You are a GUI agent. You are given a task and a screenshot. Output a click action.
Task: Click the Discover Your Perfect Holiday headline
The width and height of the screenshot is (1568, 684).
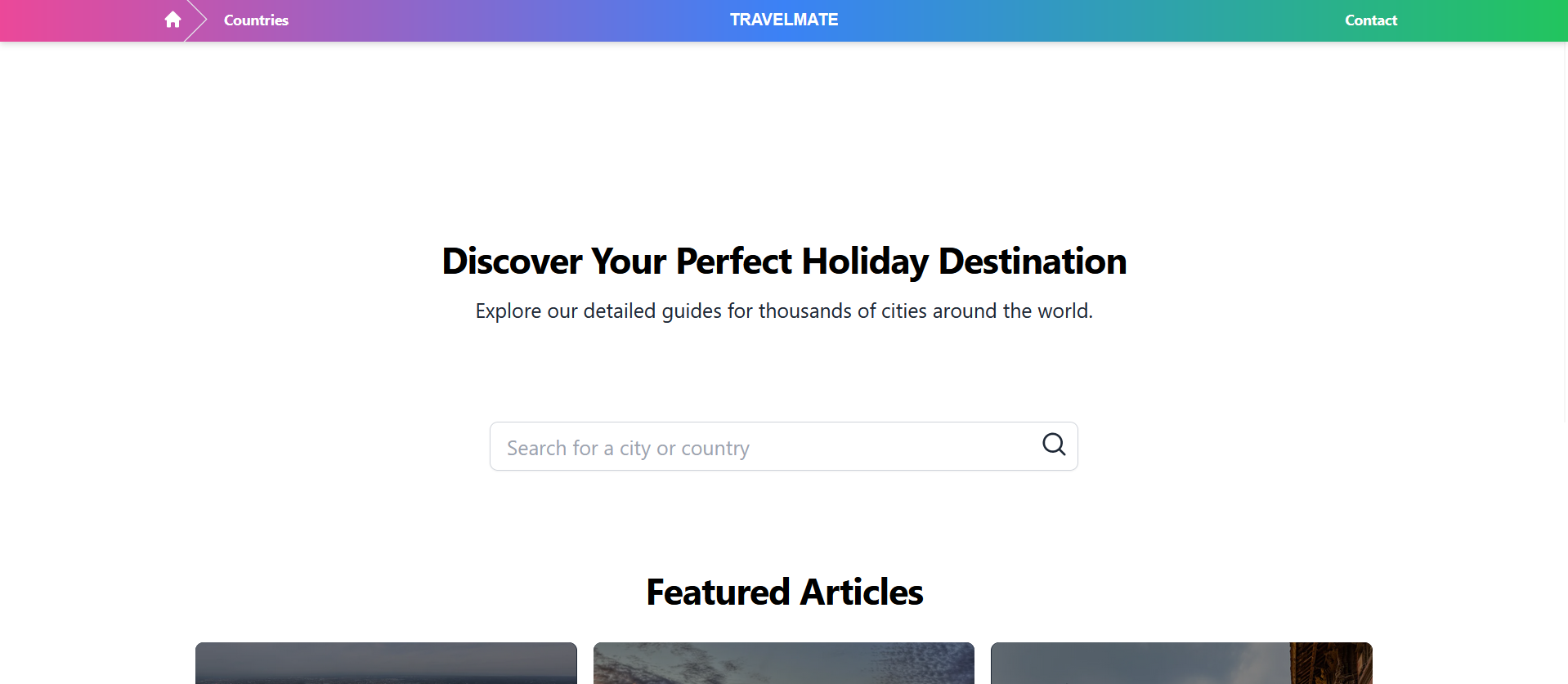783,261
